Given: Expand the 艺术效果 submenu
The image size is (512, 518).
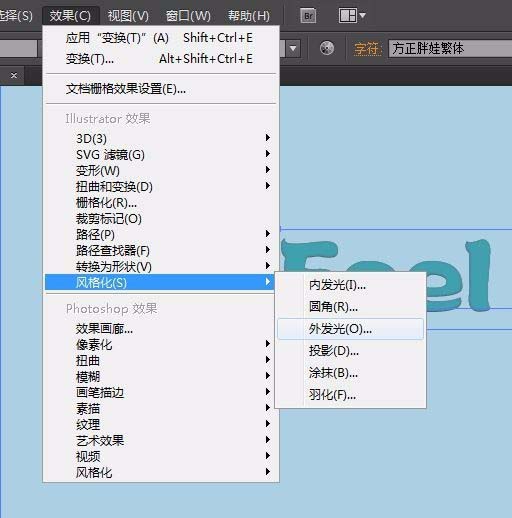Looking at the screenshot, I should coord(161,440).
